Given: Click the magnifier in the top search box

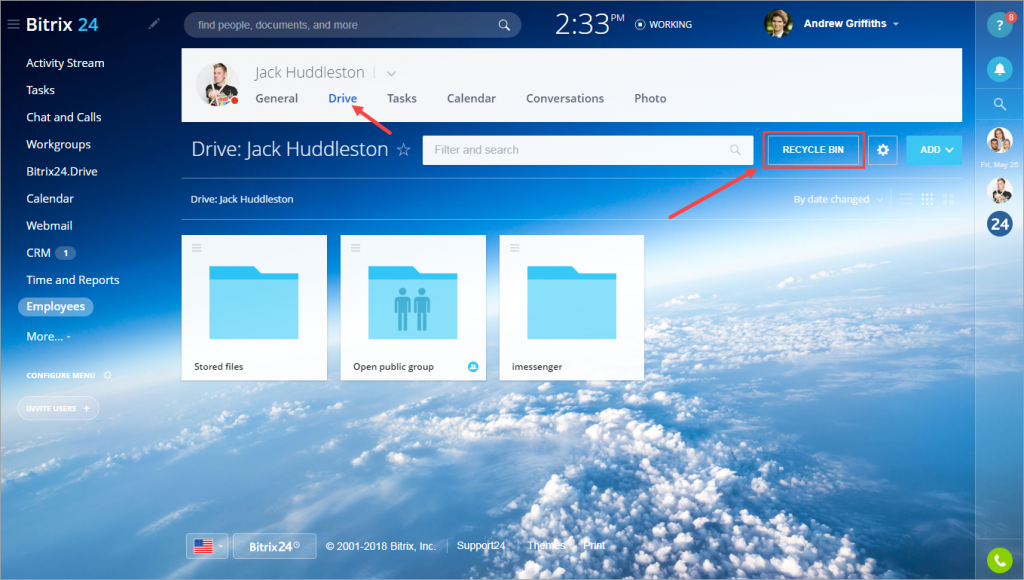Looking at the screenshot, I should (x=504, y=25).
